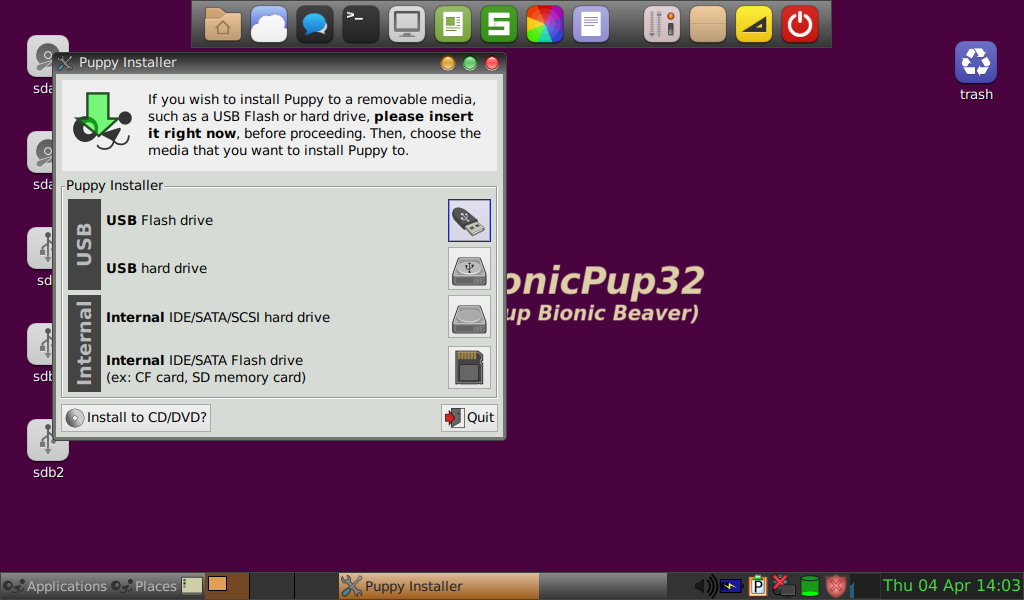
Task: Click the speaker volume icon in the tray
Action: 705,586
